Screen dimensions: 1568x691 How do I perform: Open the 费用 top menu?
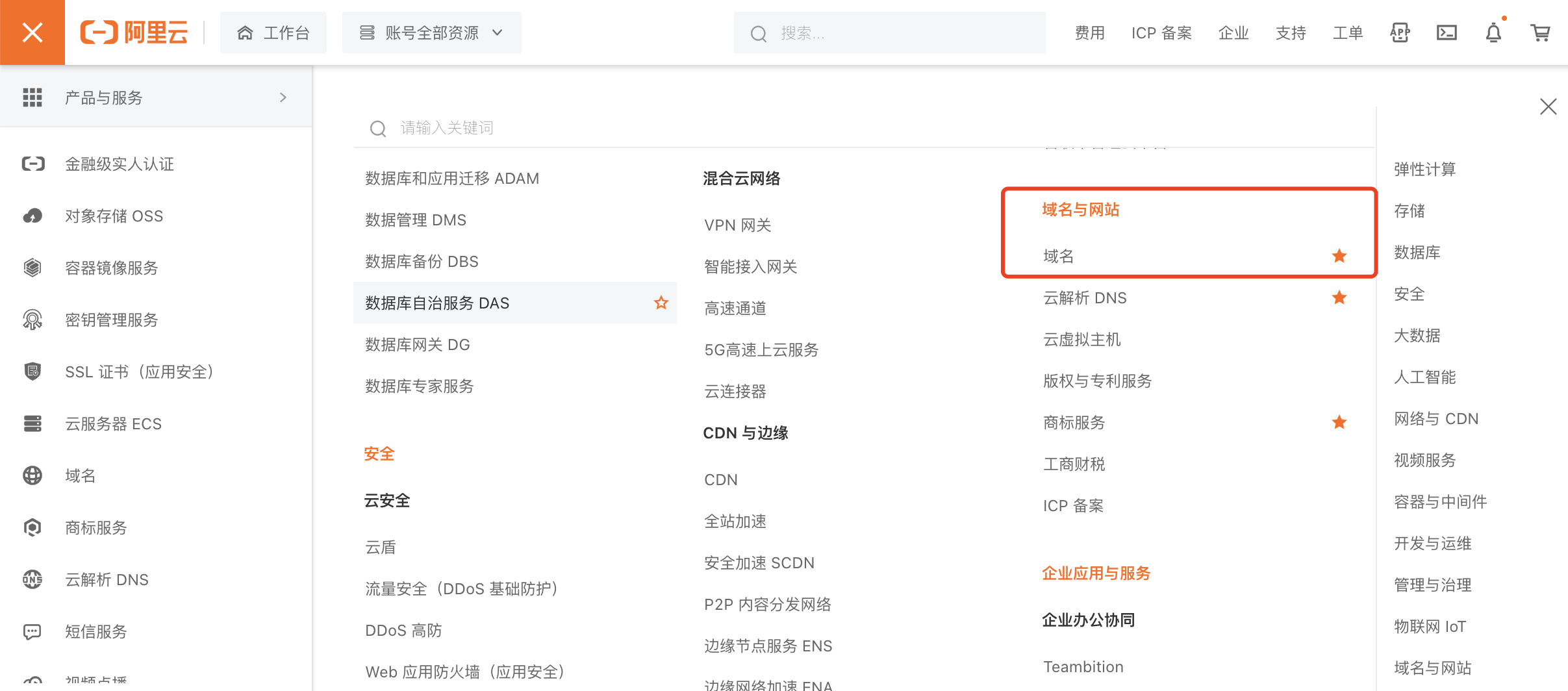click(x=1090, y=32)
